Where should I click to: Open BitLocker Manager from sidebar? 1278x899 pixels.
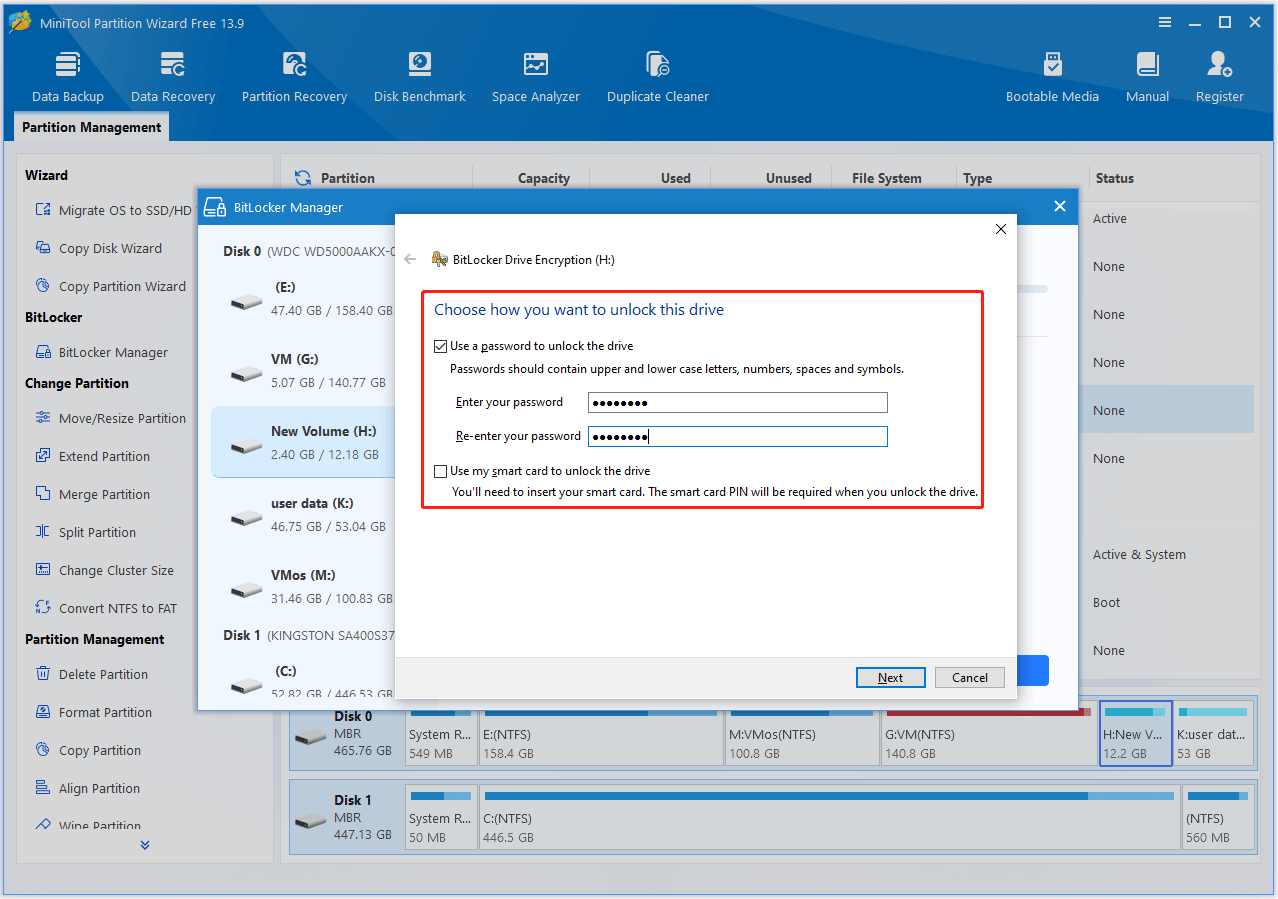tap(101, 352)
